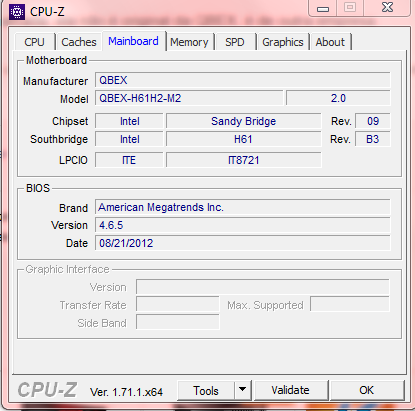415x411 pixels.
Task: Click the CPU-Z app icon in title bar
Action: pyautogui.click(x=17, y=12)
